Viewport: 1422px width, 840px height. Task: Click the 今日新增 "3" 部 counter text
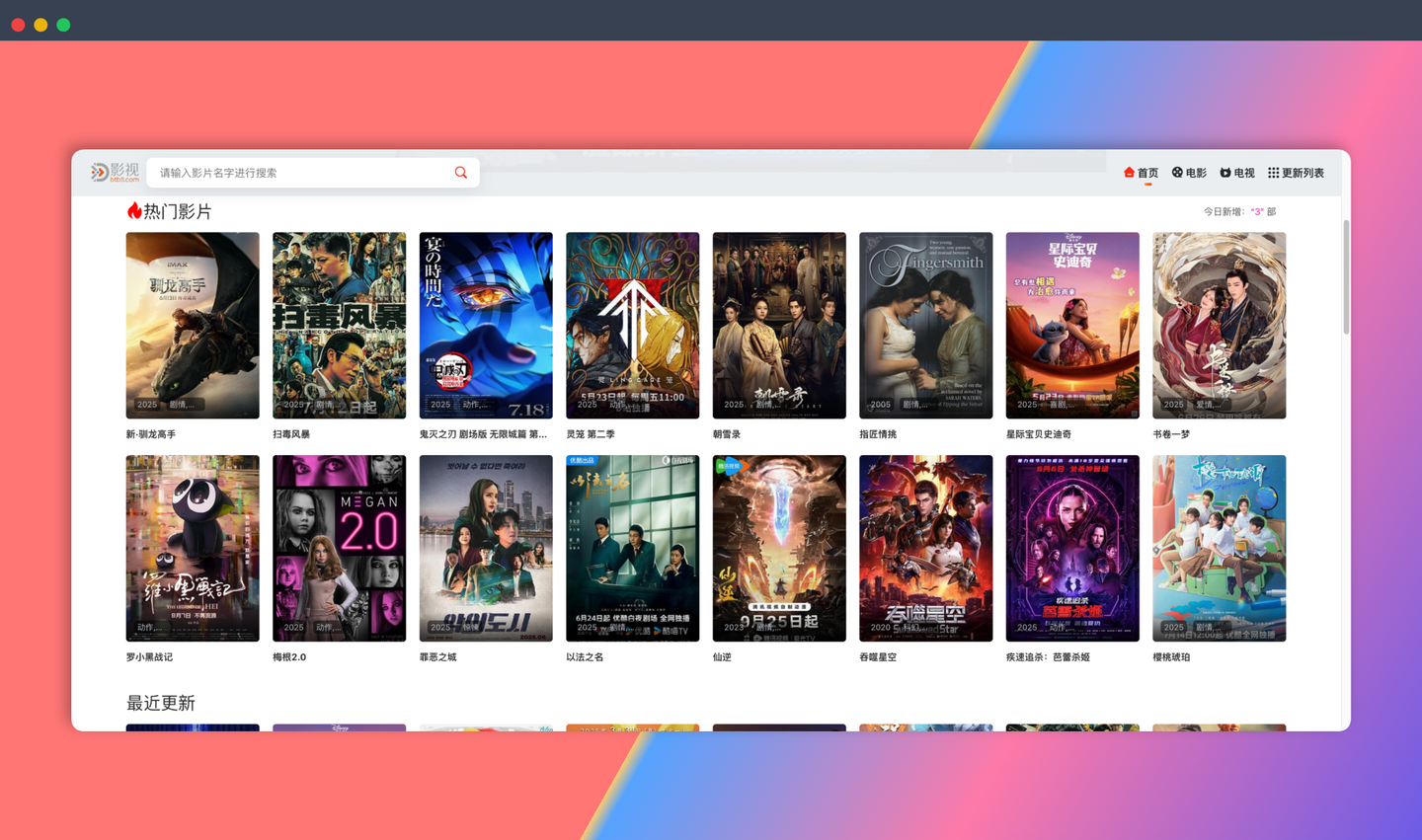click(1239, 211)
